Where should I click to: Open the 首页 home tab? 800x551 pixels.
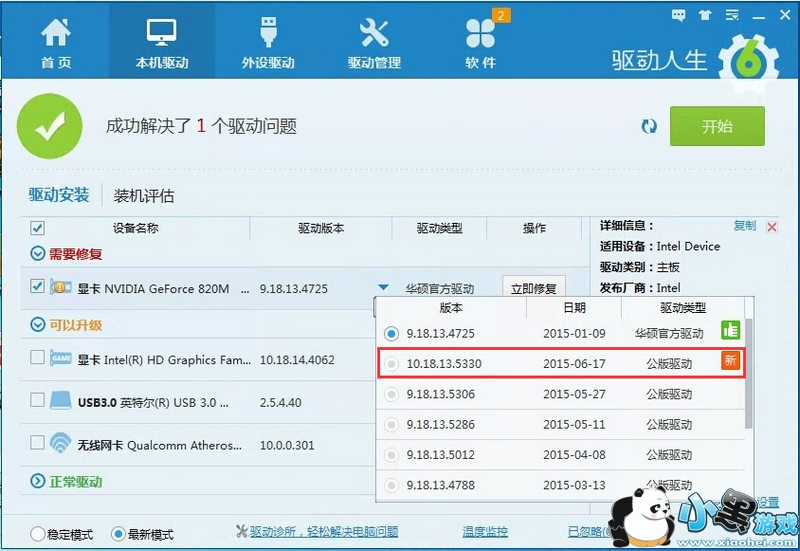[x=56, y=43]
